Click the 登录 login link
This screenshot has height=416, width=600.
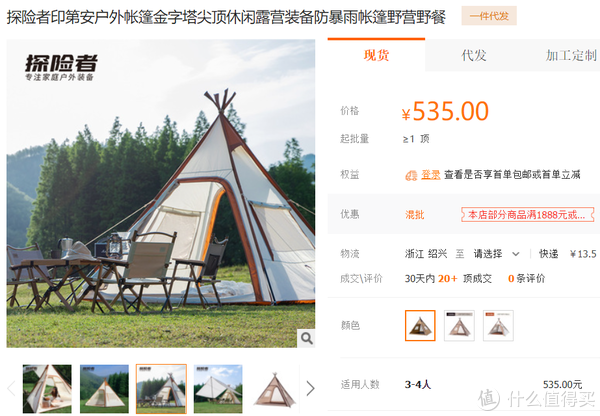click(x=431, y=175)
